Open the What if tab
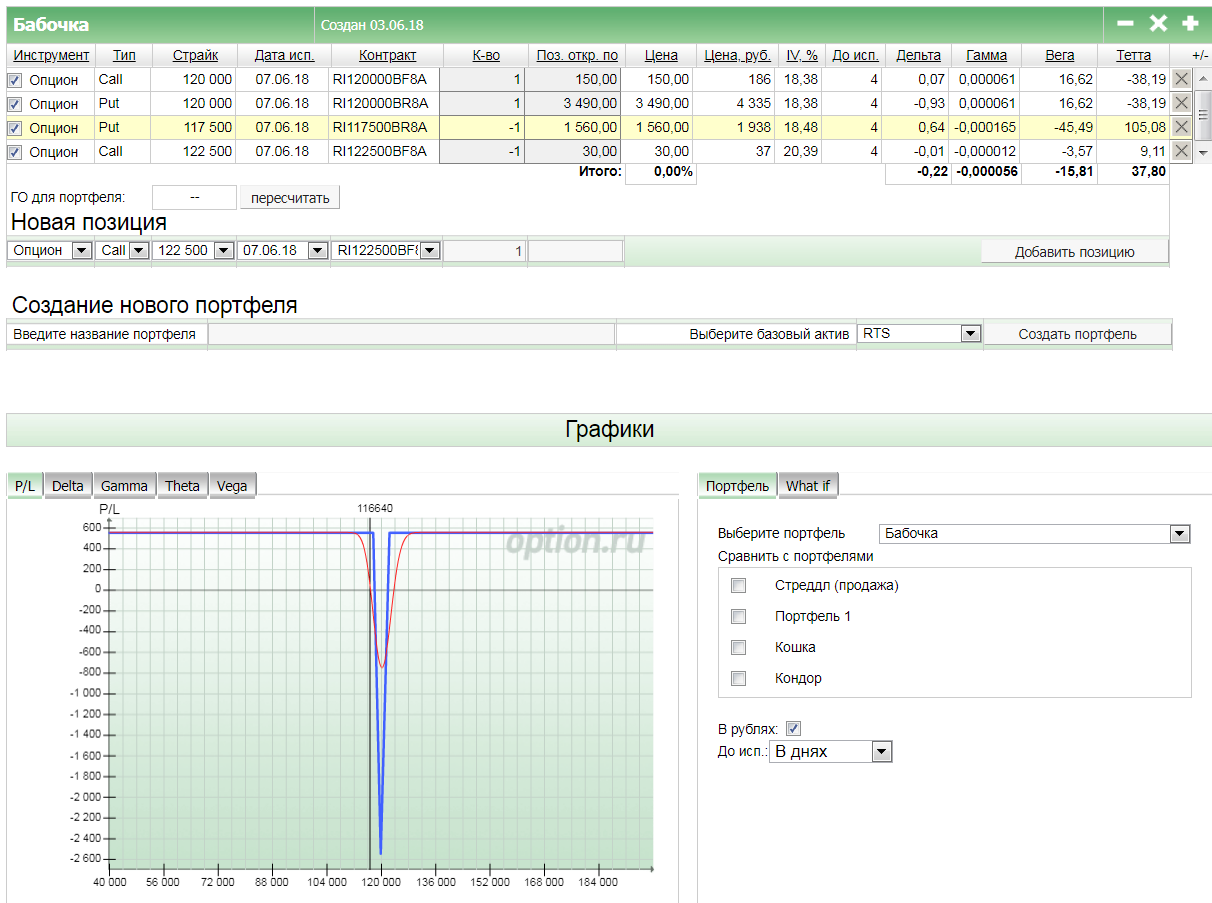The image size is (1212, 903). click(x=808, y=486)
